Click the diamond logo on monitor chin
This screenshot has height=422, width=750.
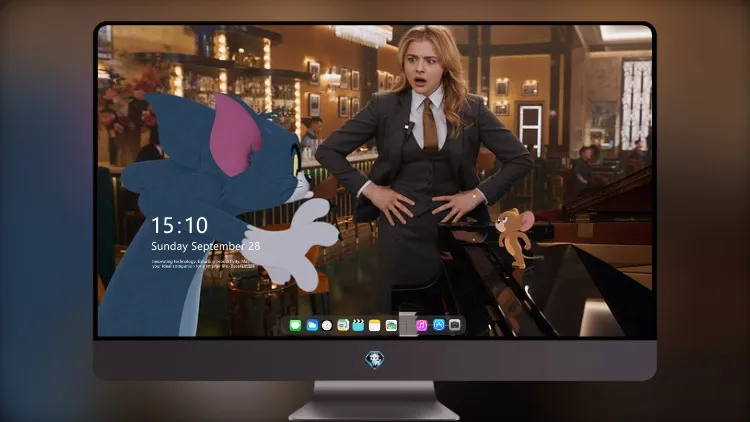375,359
